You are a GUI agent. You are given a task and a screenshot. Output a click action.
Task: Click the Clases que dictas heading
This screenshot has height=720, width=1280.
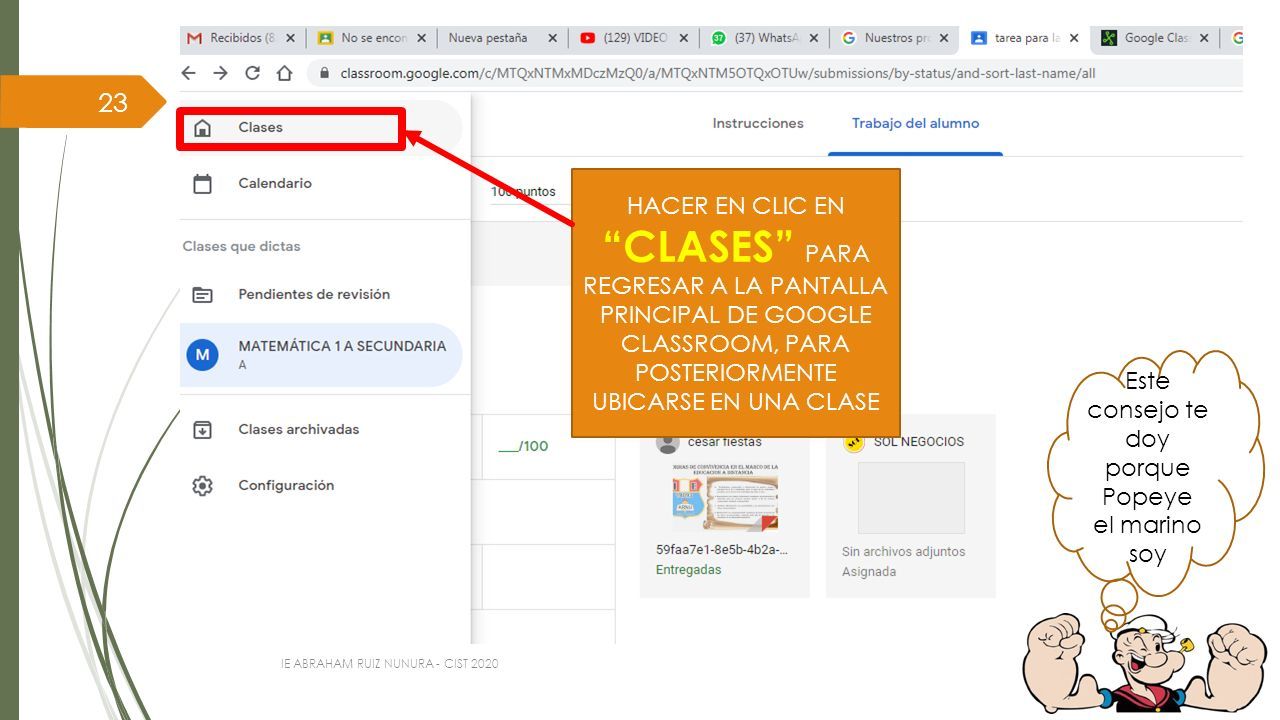tap(241, 247)
